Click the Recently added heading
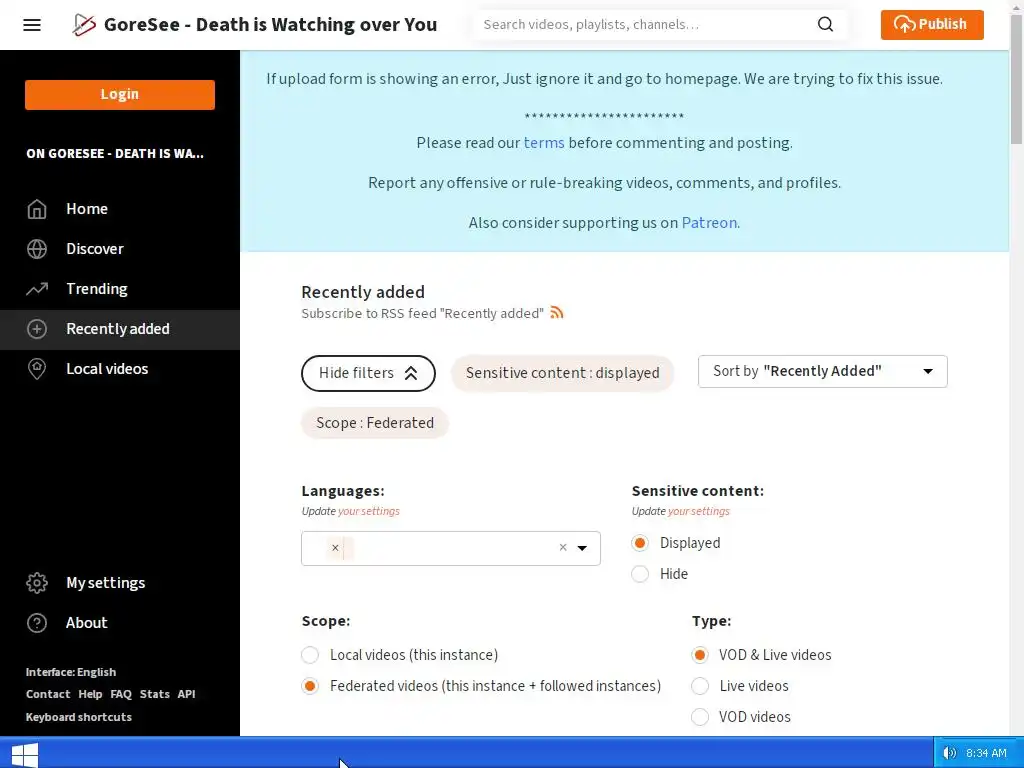Viewport: 1024px width, 768px height. click(x=363, y=292)
